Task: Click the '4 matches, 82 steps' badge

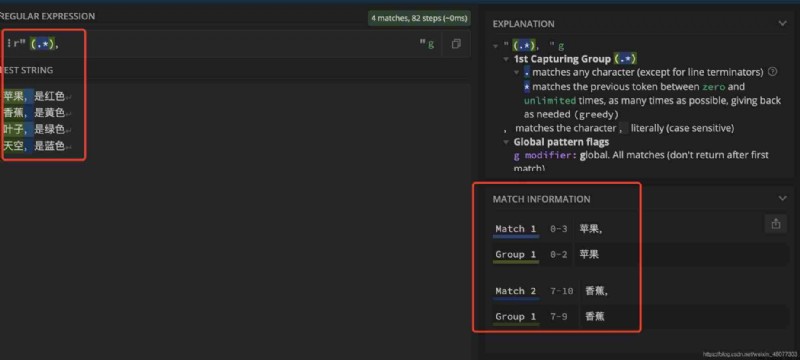Action: click(419, 18)
